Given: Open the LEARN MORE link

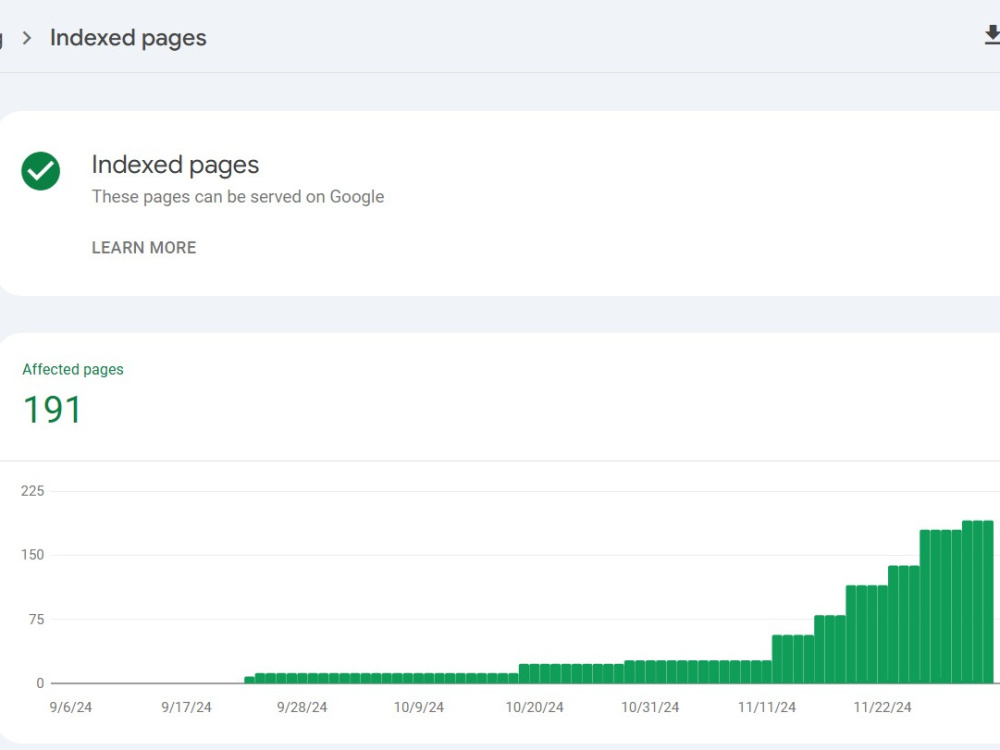Looking at the screenshot, I should tap(143, 247).
